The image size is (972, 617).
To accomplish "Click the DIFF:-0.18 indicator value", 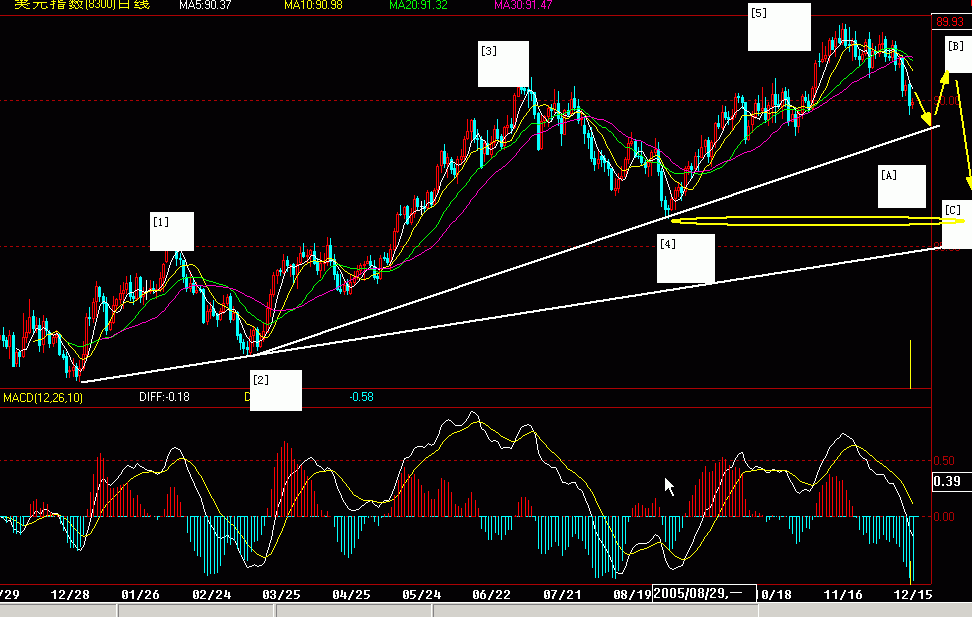I will pos(164,397).
